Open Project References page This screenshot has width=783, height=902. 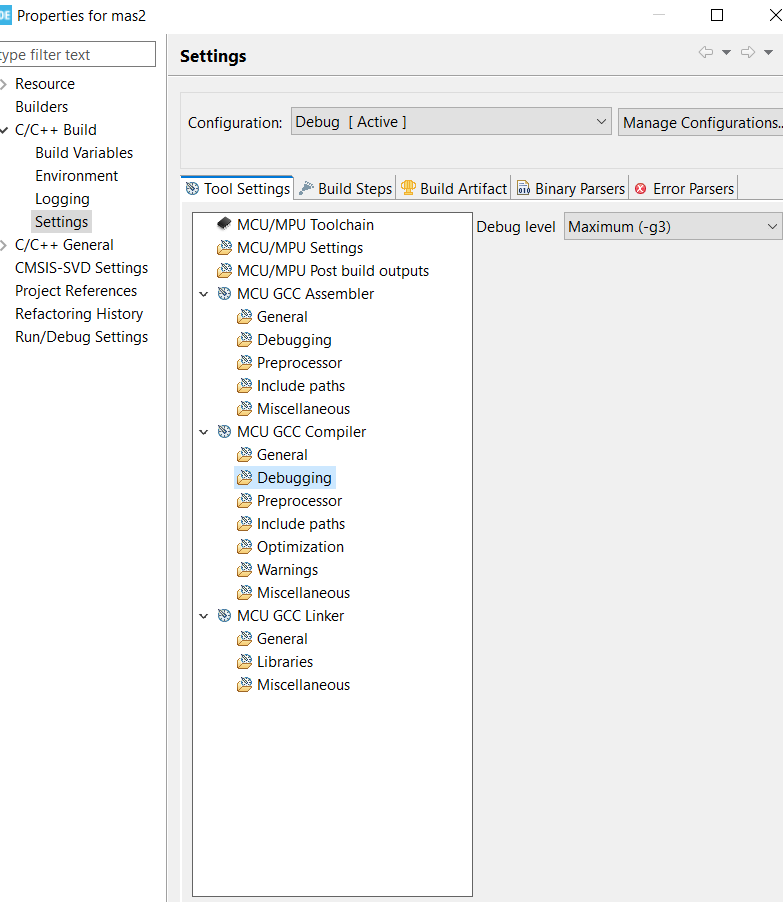point(76,291)
